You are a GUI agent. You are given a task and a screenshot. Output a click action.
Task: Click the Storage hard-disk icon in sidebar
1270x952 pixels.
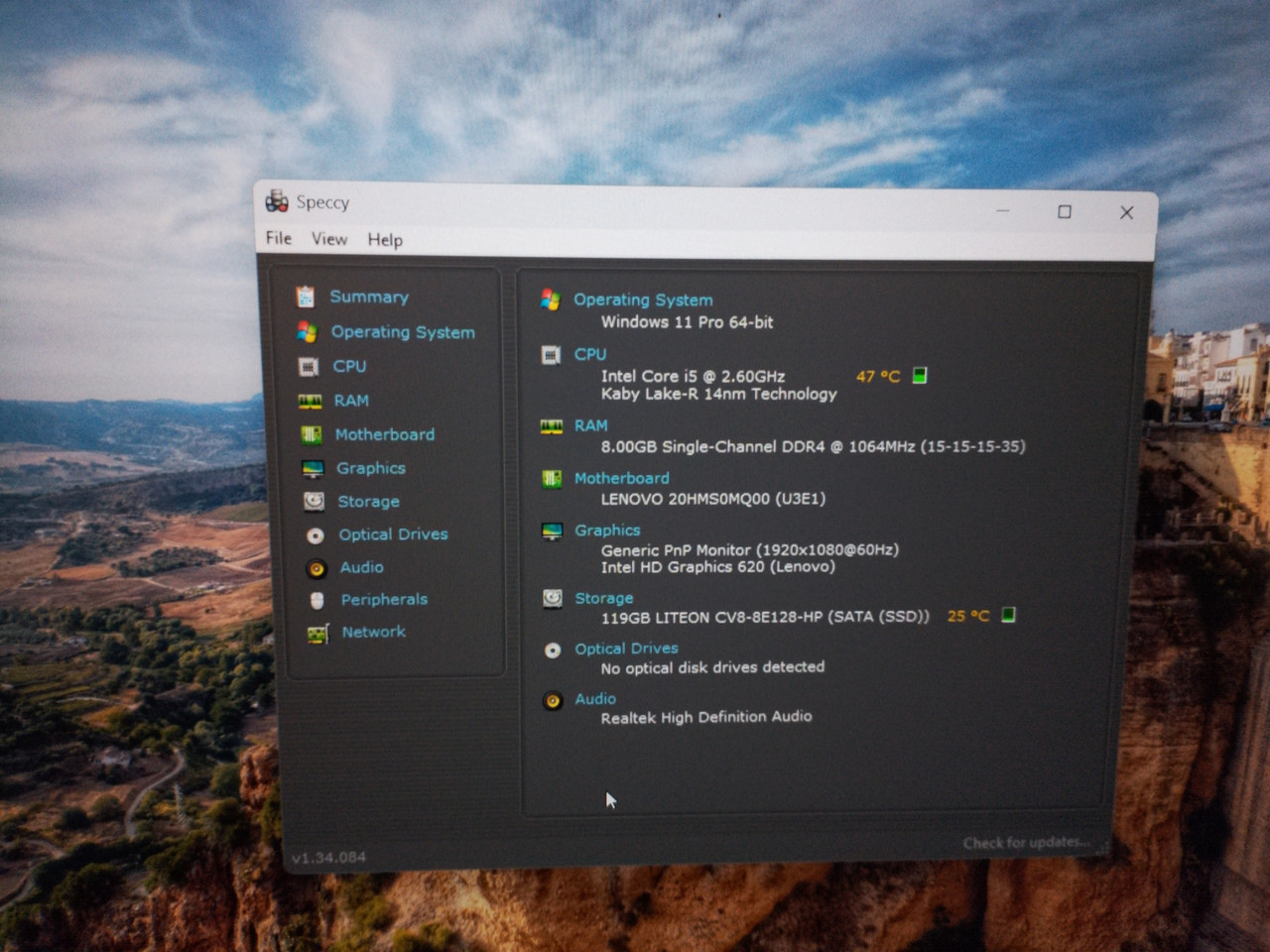314,502
